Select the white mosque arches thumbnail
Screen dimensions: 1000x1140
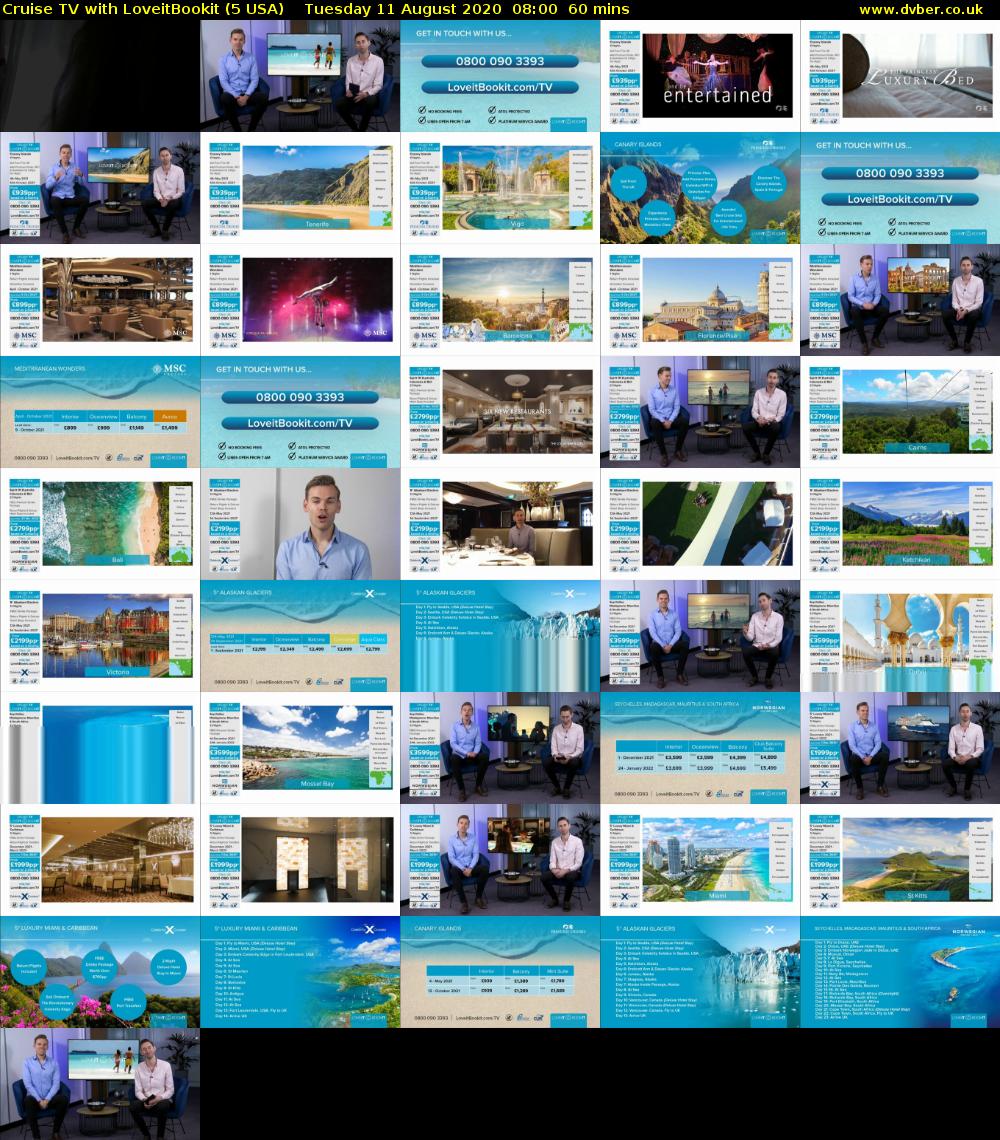900,635
